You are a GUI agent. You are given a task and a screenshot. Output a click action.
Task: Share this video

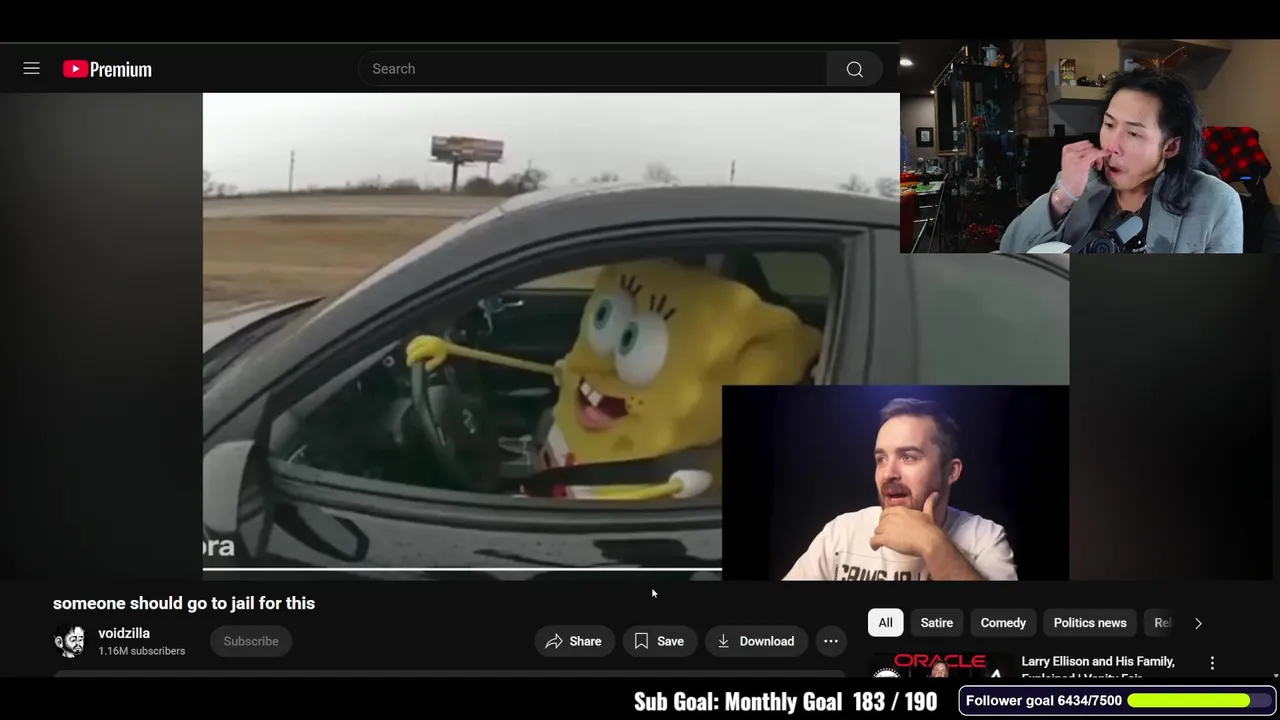click(573, 641)
